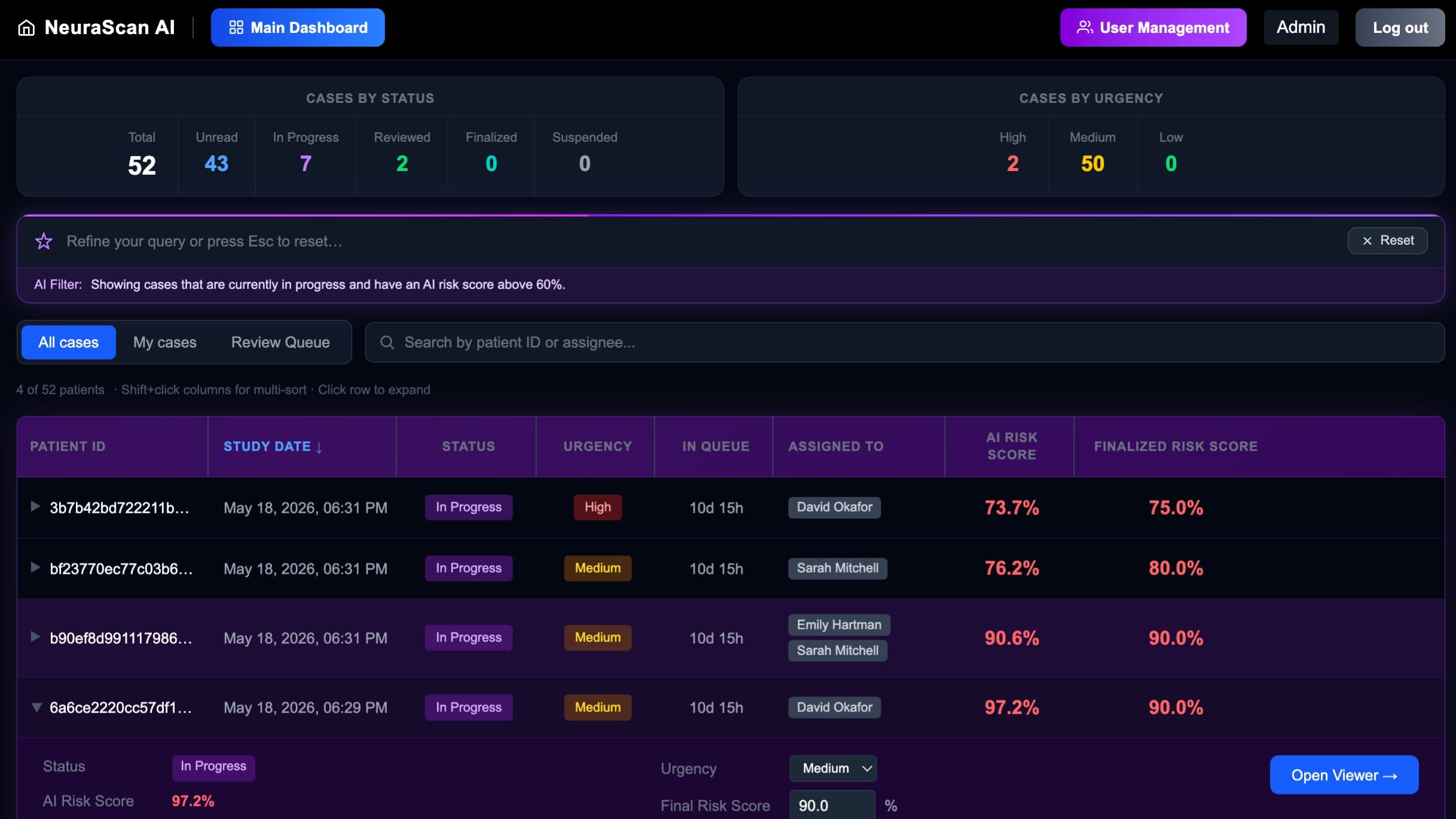The image size is (1456, 819).
Task: Click the Log out button
Action: coord(1400,28)
